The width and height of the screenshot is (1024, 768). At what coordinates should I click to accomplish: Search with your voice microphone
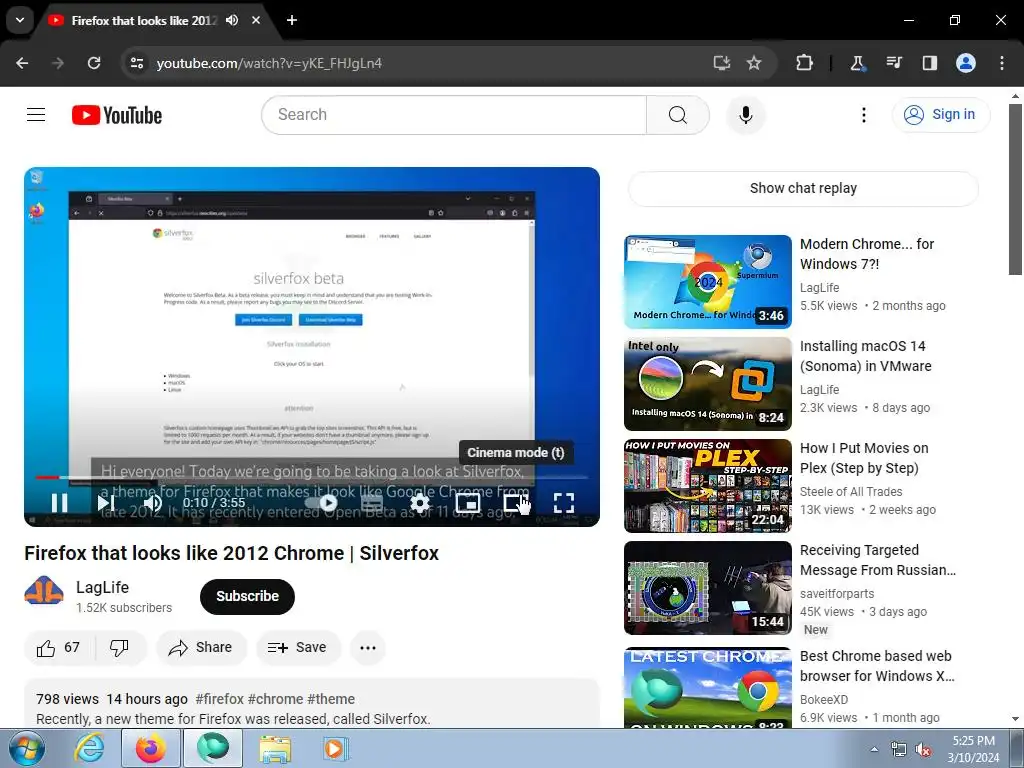745,115
